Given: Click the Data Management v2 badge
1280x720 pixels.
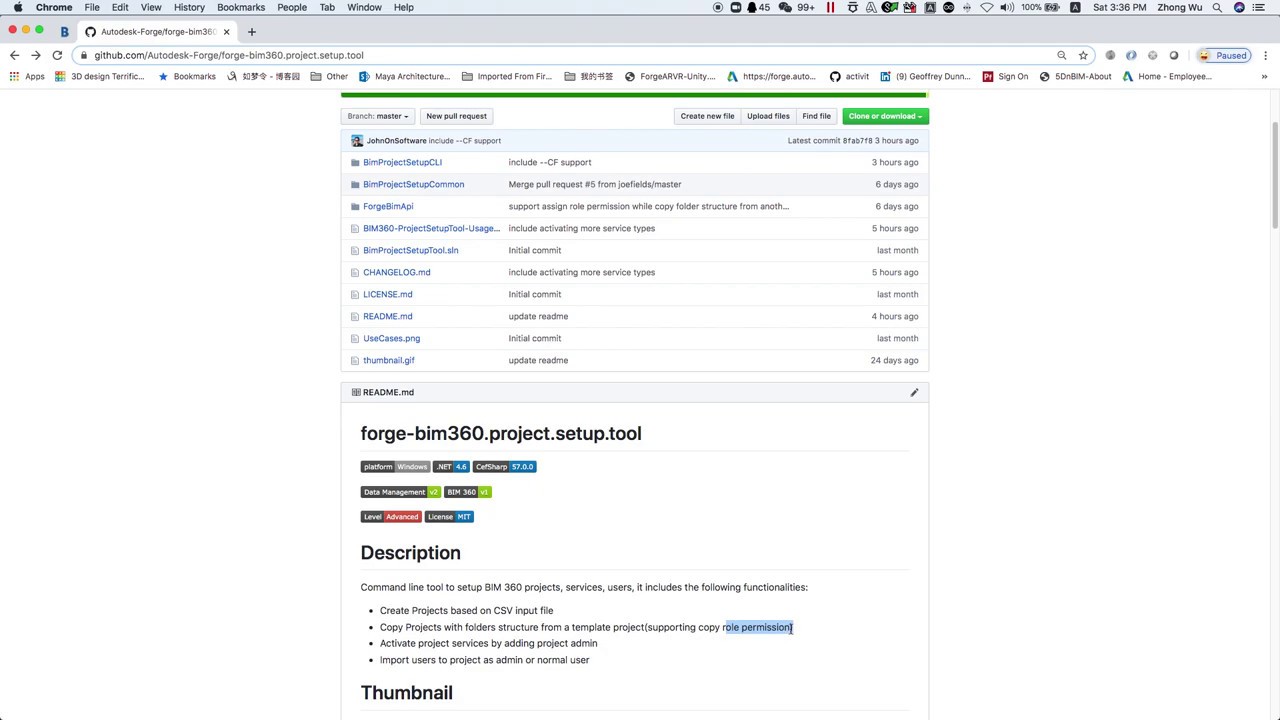Looking at the screenshot, I should click(401, 492).
